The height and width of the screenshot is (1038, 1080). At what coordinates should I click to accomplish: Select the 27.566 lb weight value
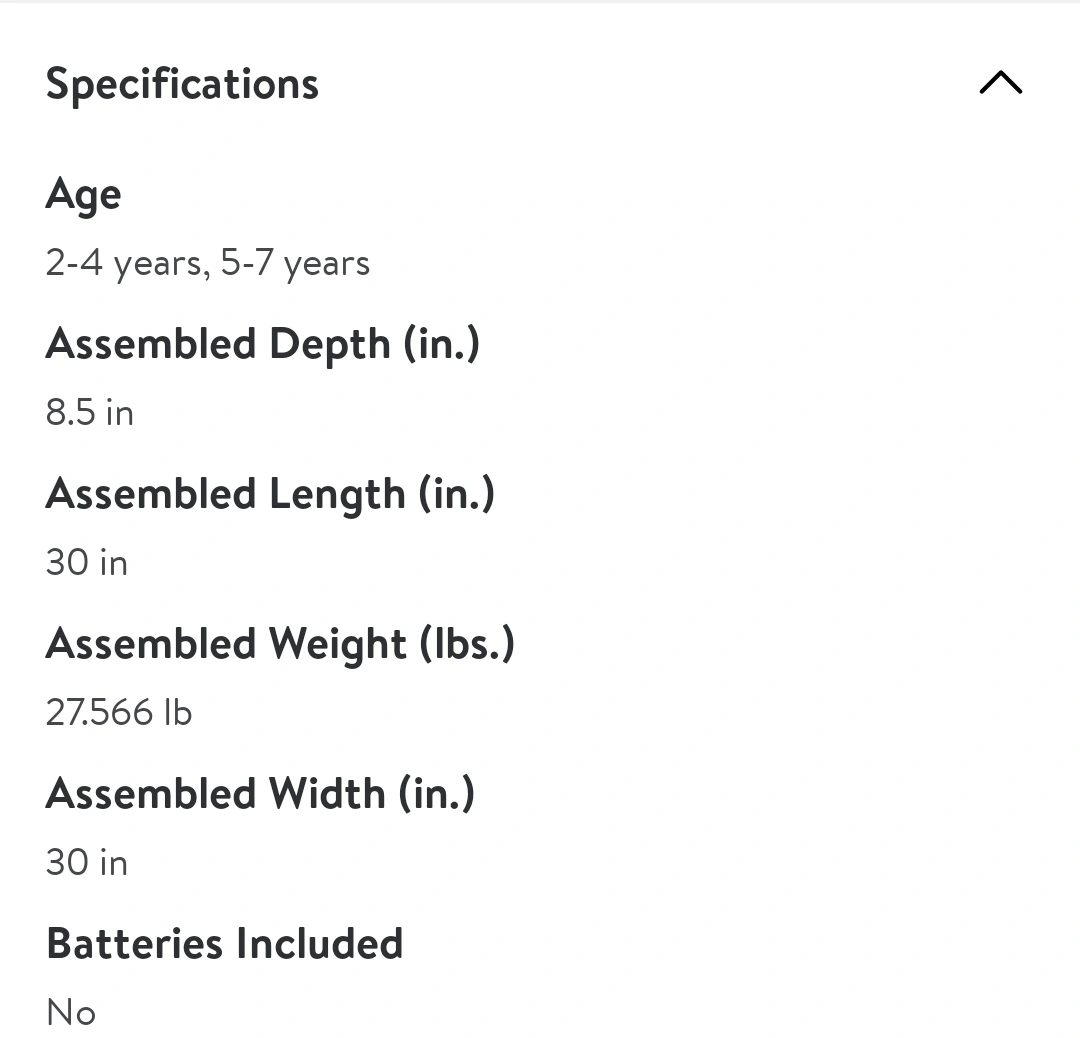[118, 712]
